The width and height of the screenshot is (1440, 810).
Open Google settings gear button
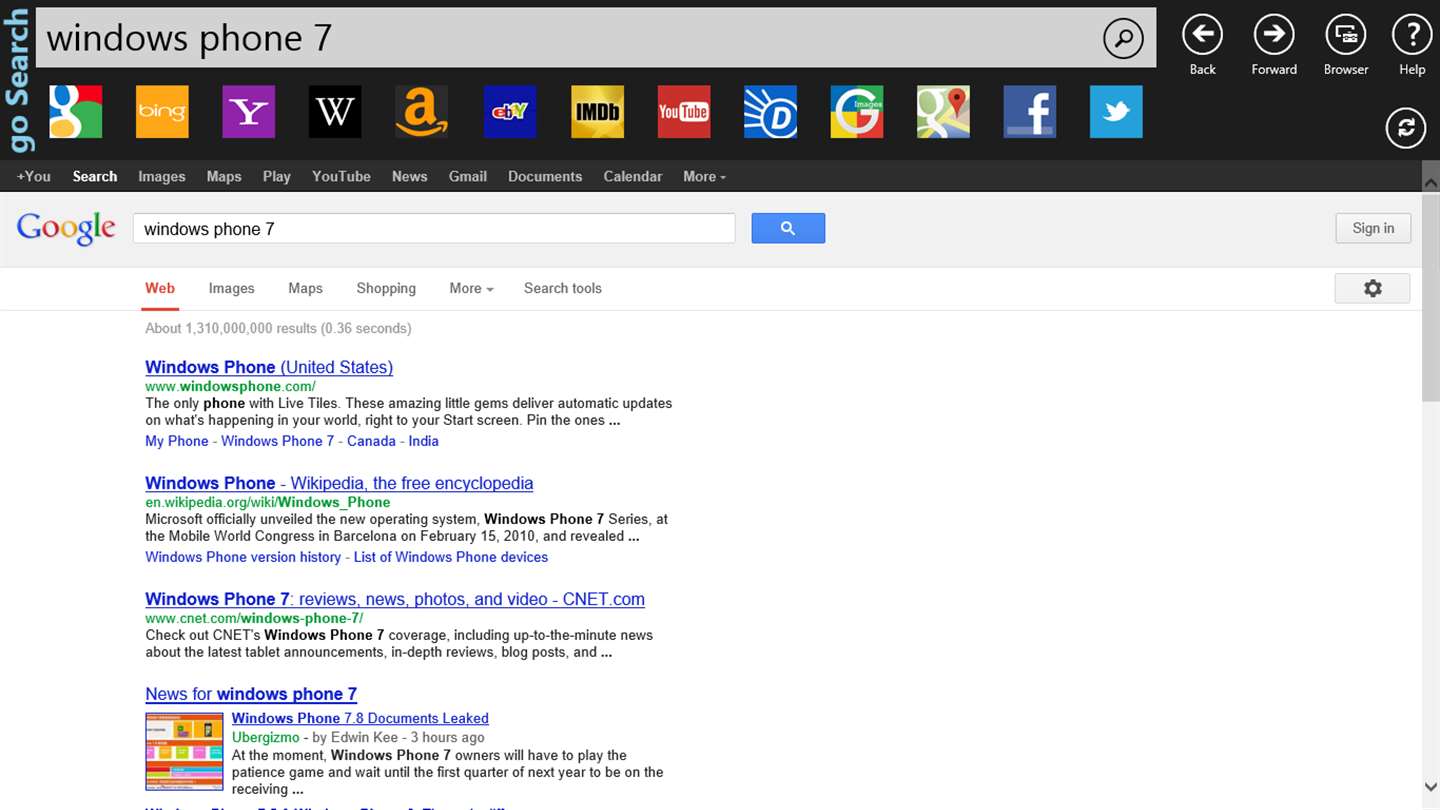click(x=1373, y=288)
